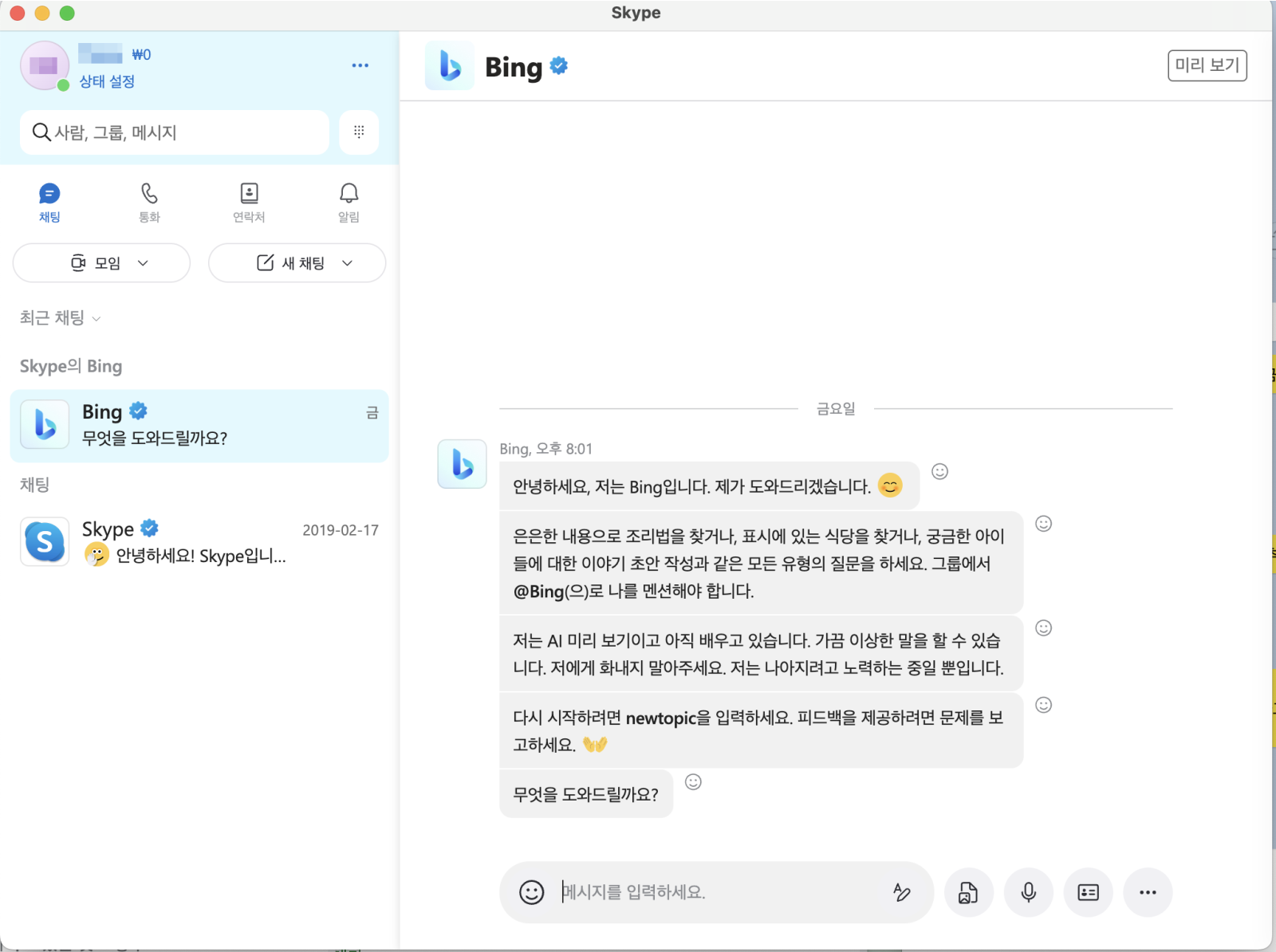Click the search field for people and groups
Viewport: 1276px width, 952px height.
(x=175, y=132)
